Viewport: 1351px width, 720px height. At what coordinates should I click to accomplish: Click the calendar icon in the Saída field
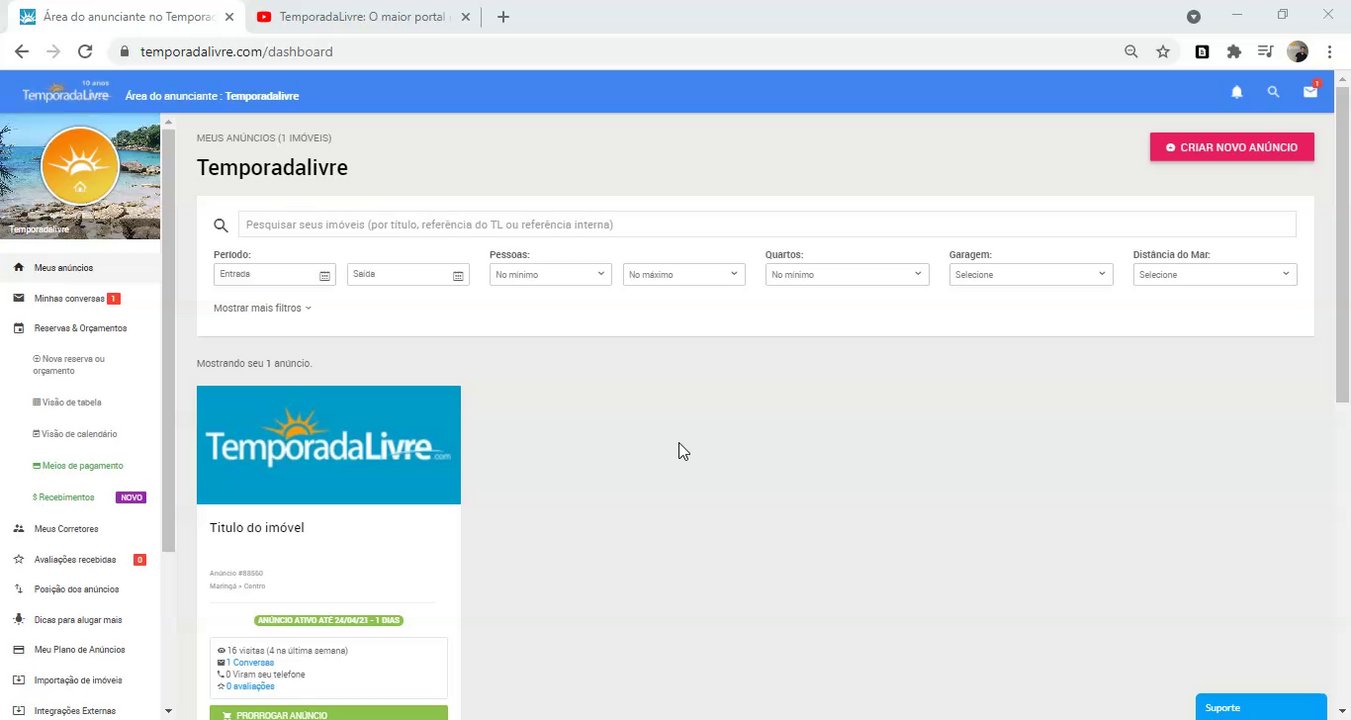click(458, 275)
